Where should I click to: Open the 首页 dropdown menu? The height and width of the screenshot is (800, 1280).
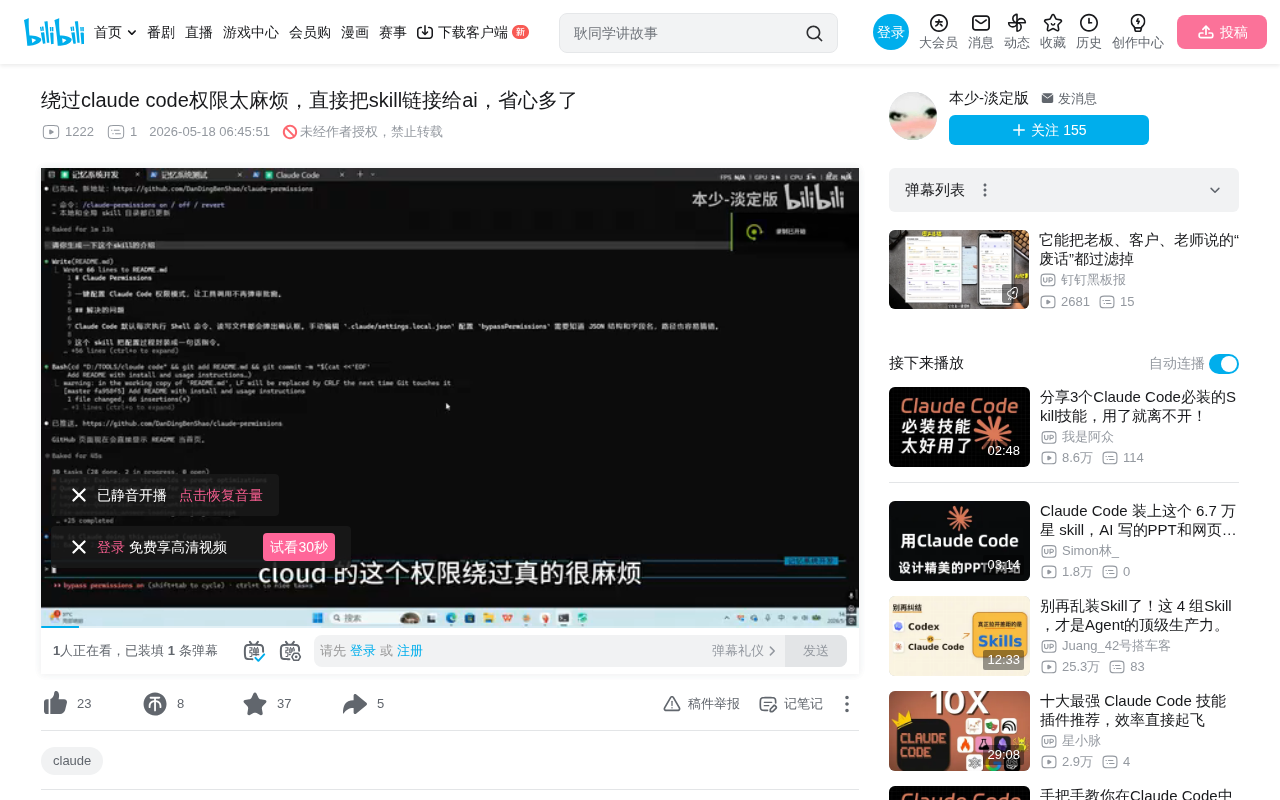click(115, 32)
